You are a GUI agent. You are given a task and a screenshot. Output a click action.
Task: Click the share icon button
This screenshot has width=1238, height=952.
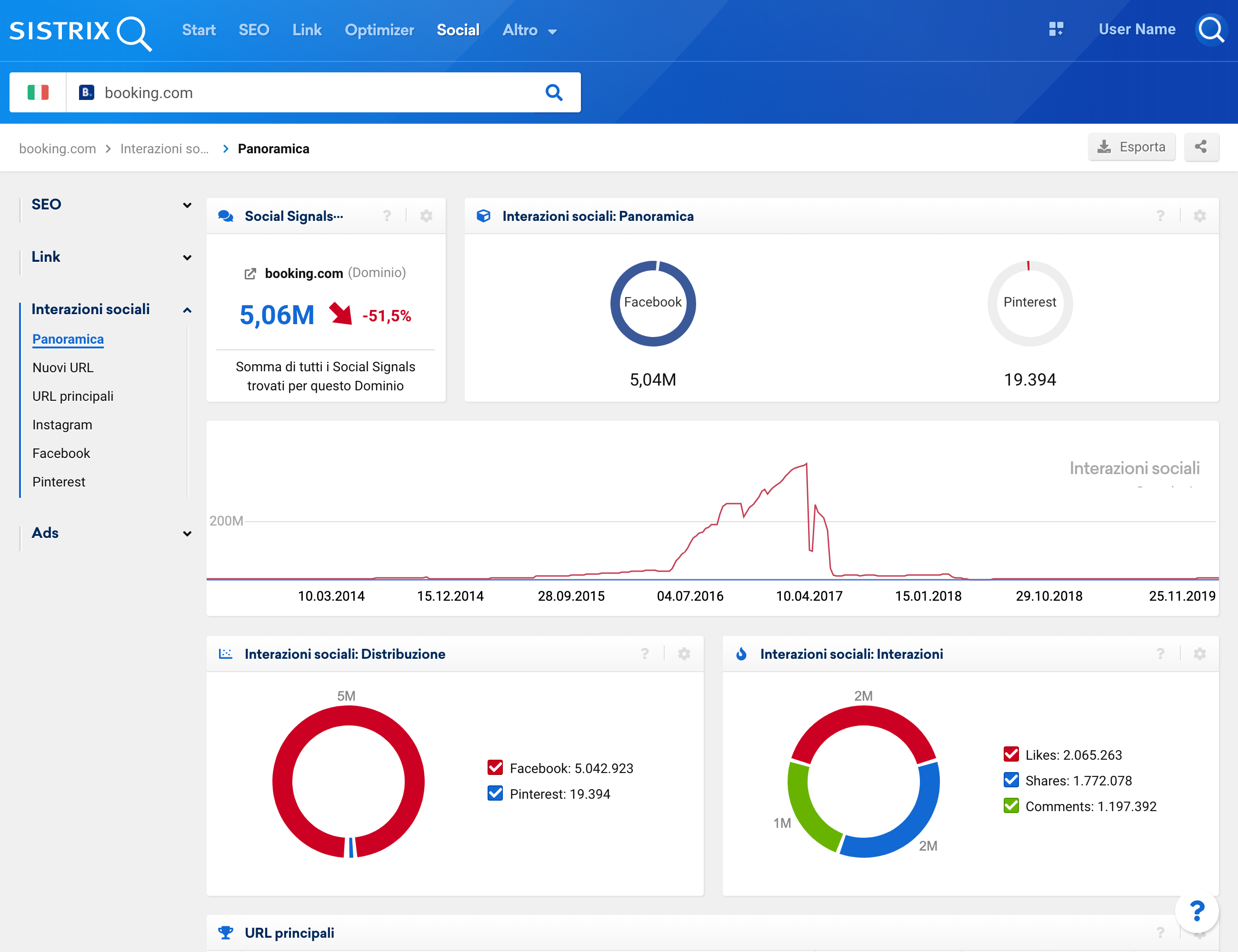pos(1201,148)
